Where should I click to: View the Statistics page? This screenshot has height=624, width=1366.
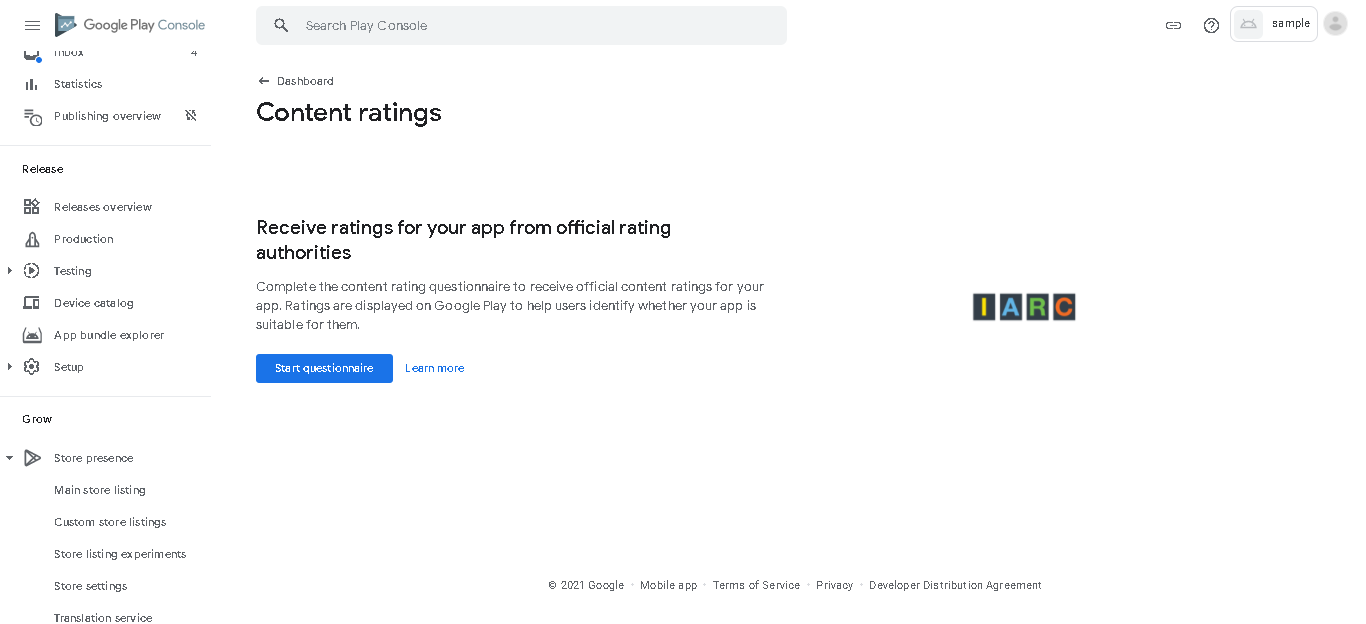(x=78, y=84)
